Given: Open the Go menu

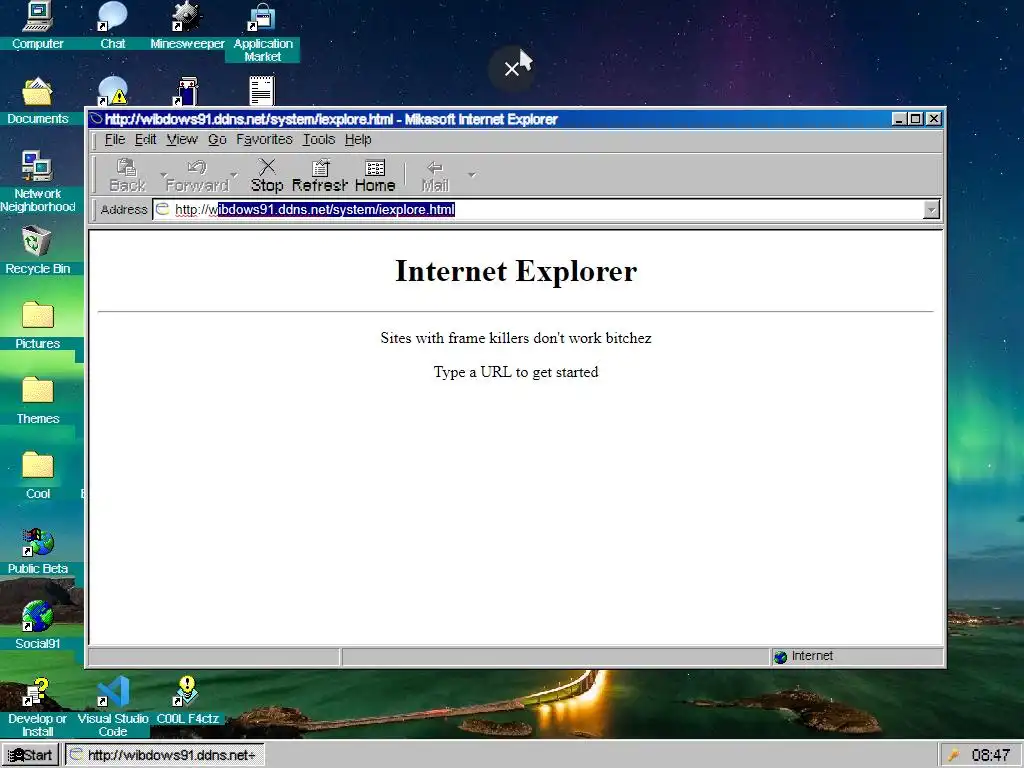Looking at the screenshot, I should [217, 139].
